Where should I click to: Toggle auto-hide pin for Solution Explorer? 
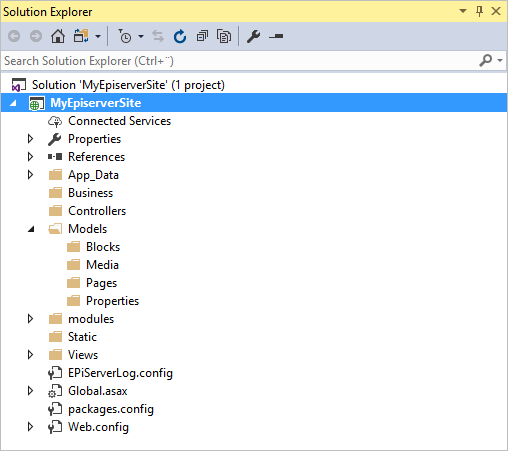479,11
